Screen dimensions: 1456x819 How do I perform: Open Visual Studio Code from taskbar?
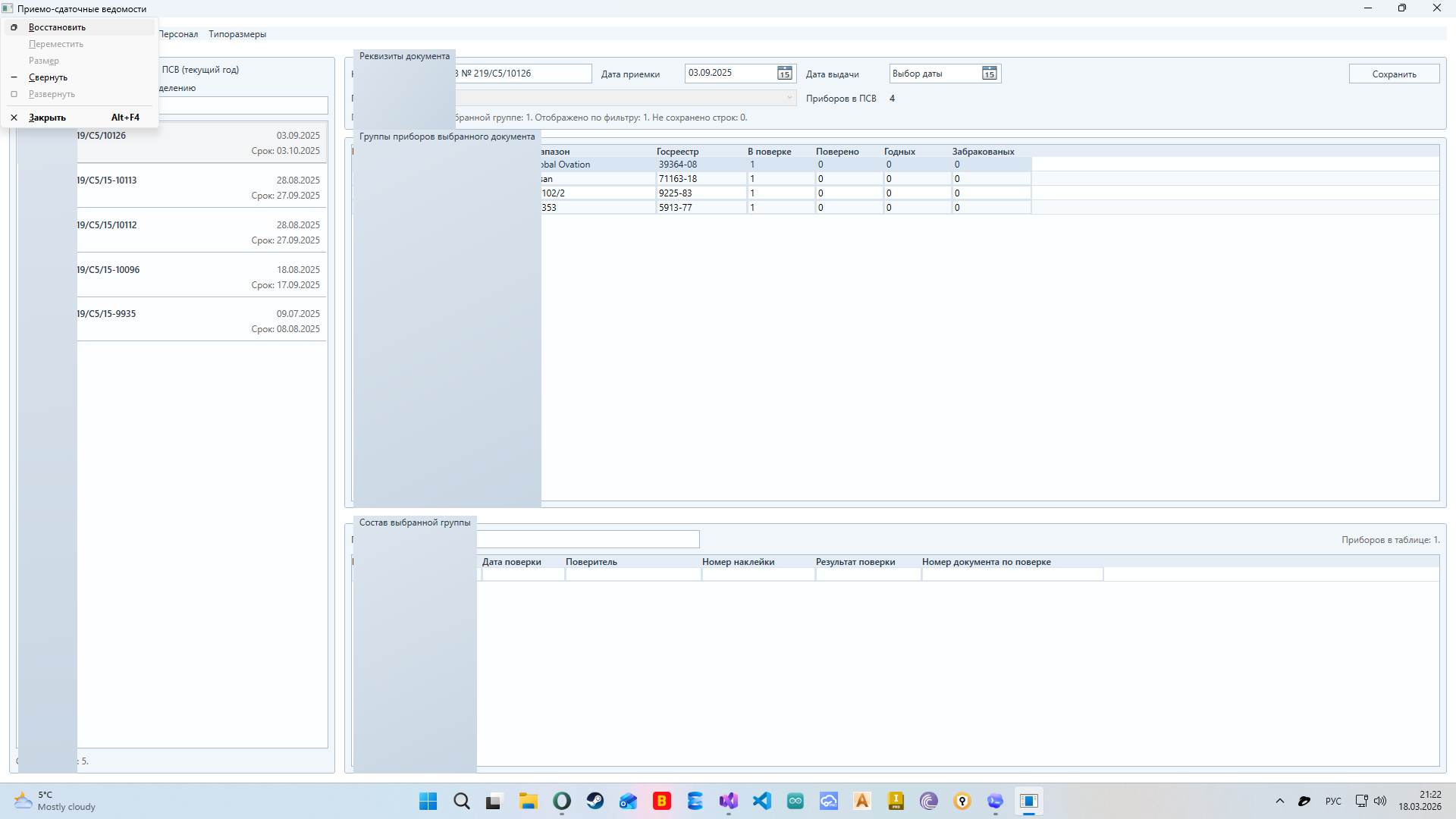(762, 801)
